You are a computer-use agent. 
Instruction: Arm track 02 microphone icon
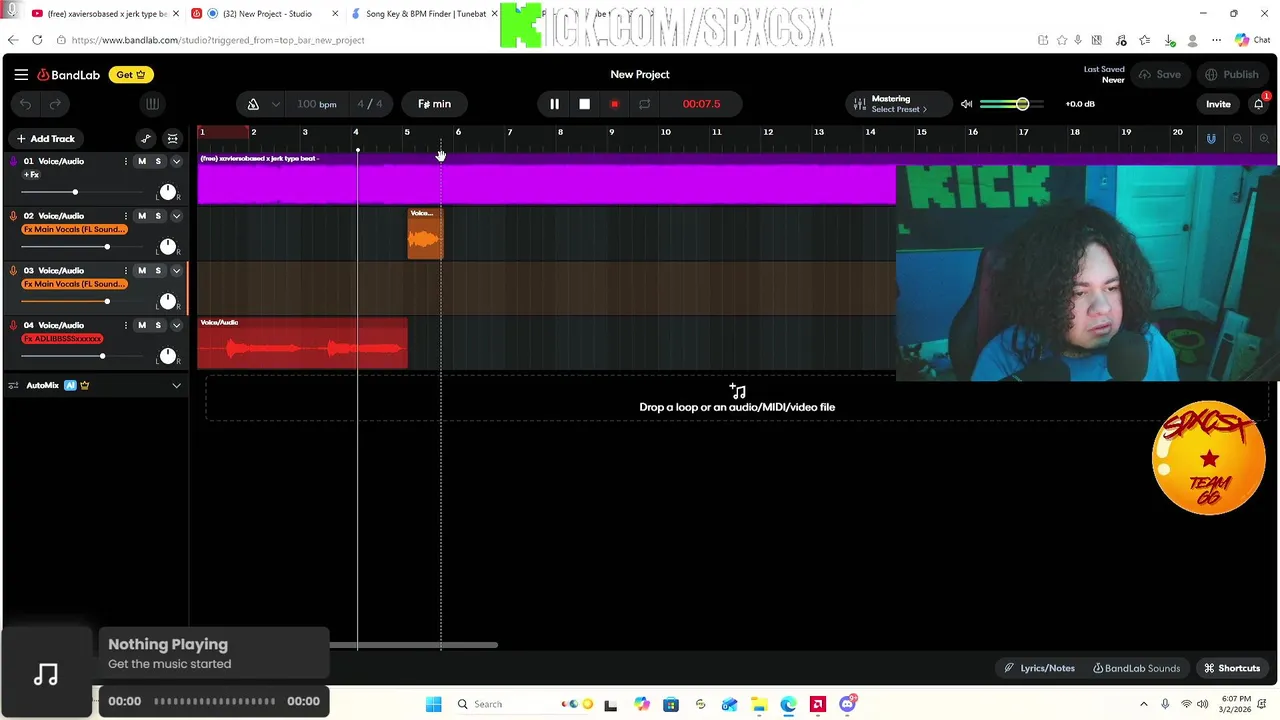[x=13, y=216]
